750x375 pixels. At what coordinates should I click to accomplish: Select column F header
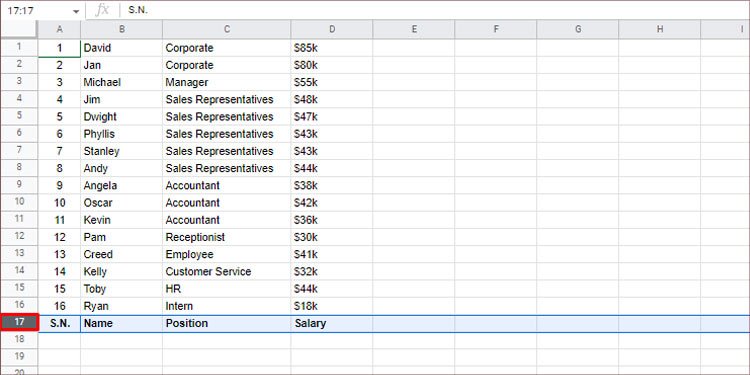(x=496, y=30)
